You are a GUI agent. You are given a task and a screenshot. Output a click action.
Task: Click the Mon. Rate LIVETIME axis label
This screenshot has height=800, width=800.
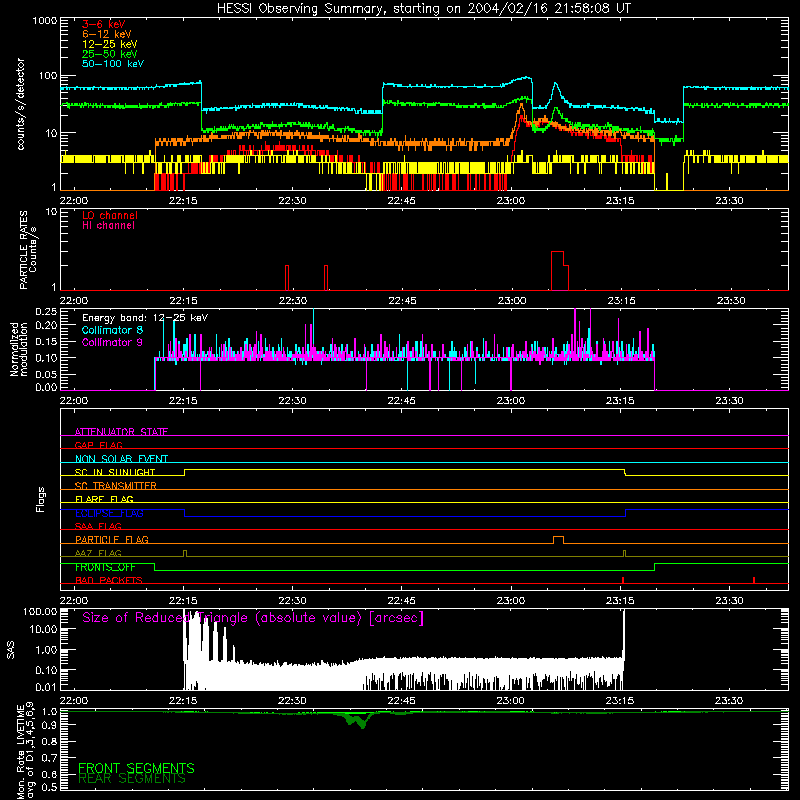(26, 752)
